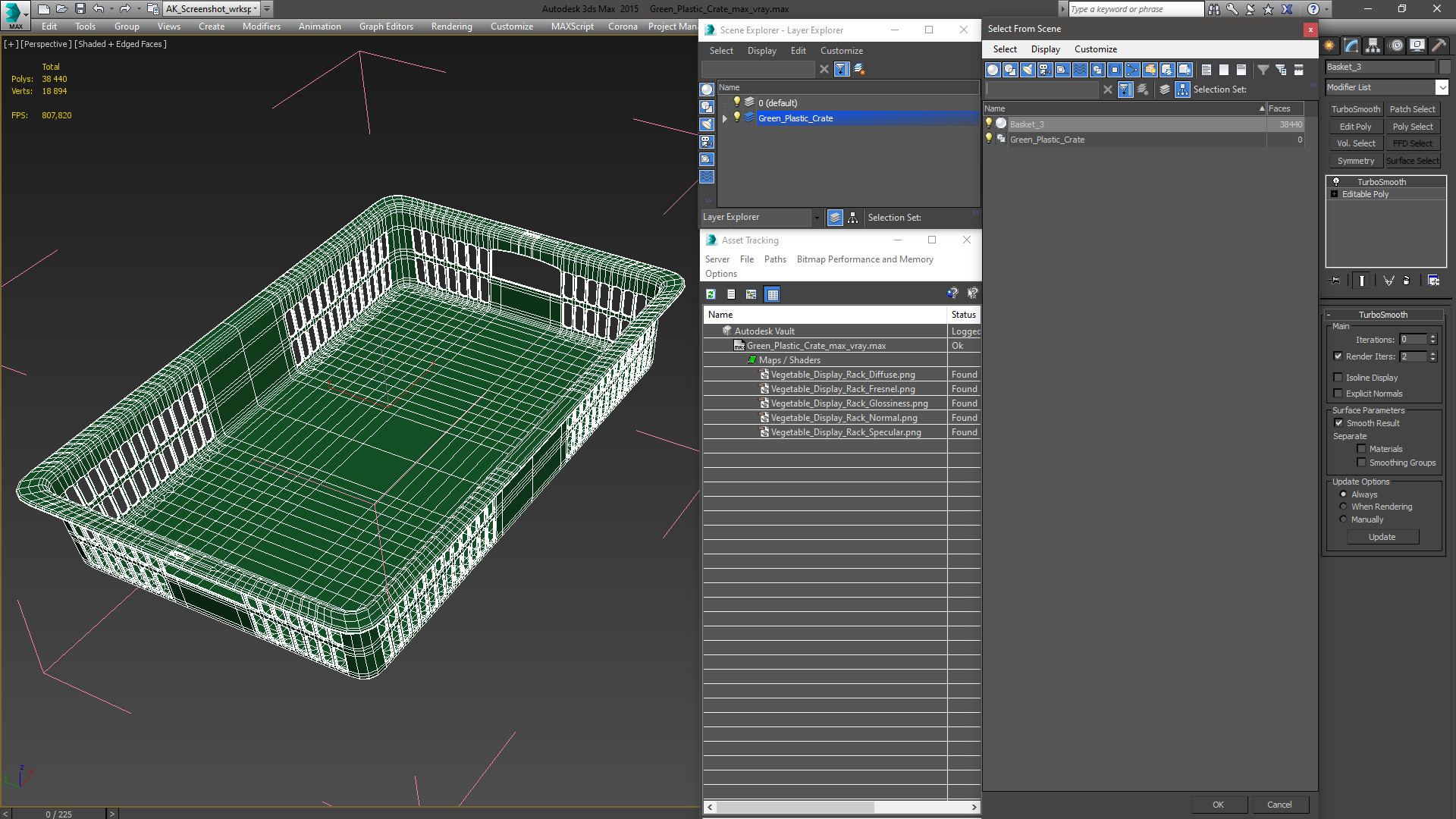Click the Patch Select modifier button

point(1412,109)
